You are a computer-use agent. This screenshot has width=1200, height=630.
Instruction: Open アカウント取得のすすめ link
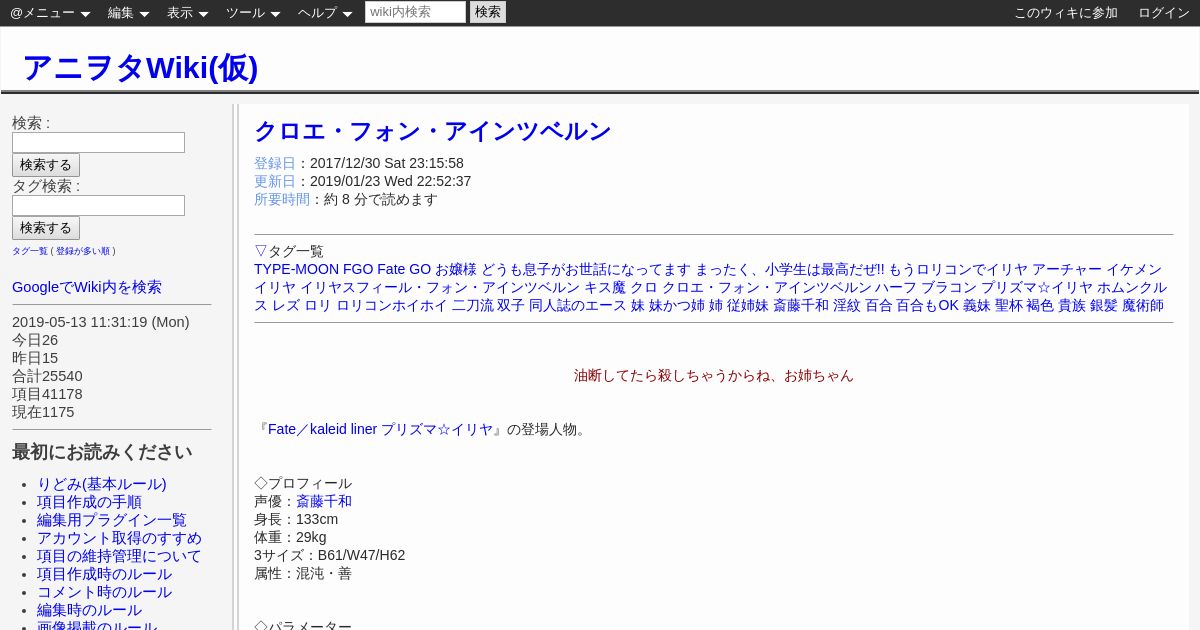[119, 538]
